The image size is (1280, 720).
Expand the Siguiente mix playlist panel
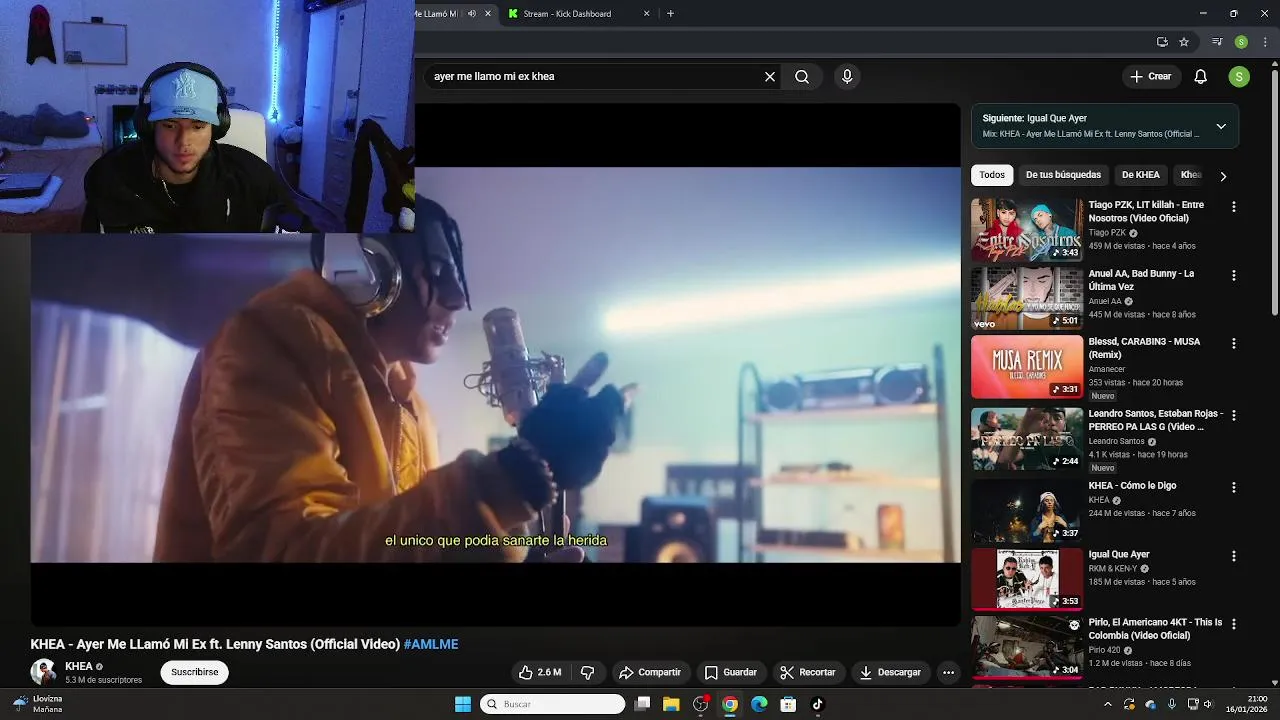[1221, 126]
